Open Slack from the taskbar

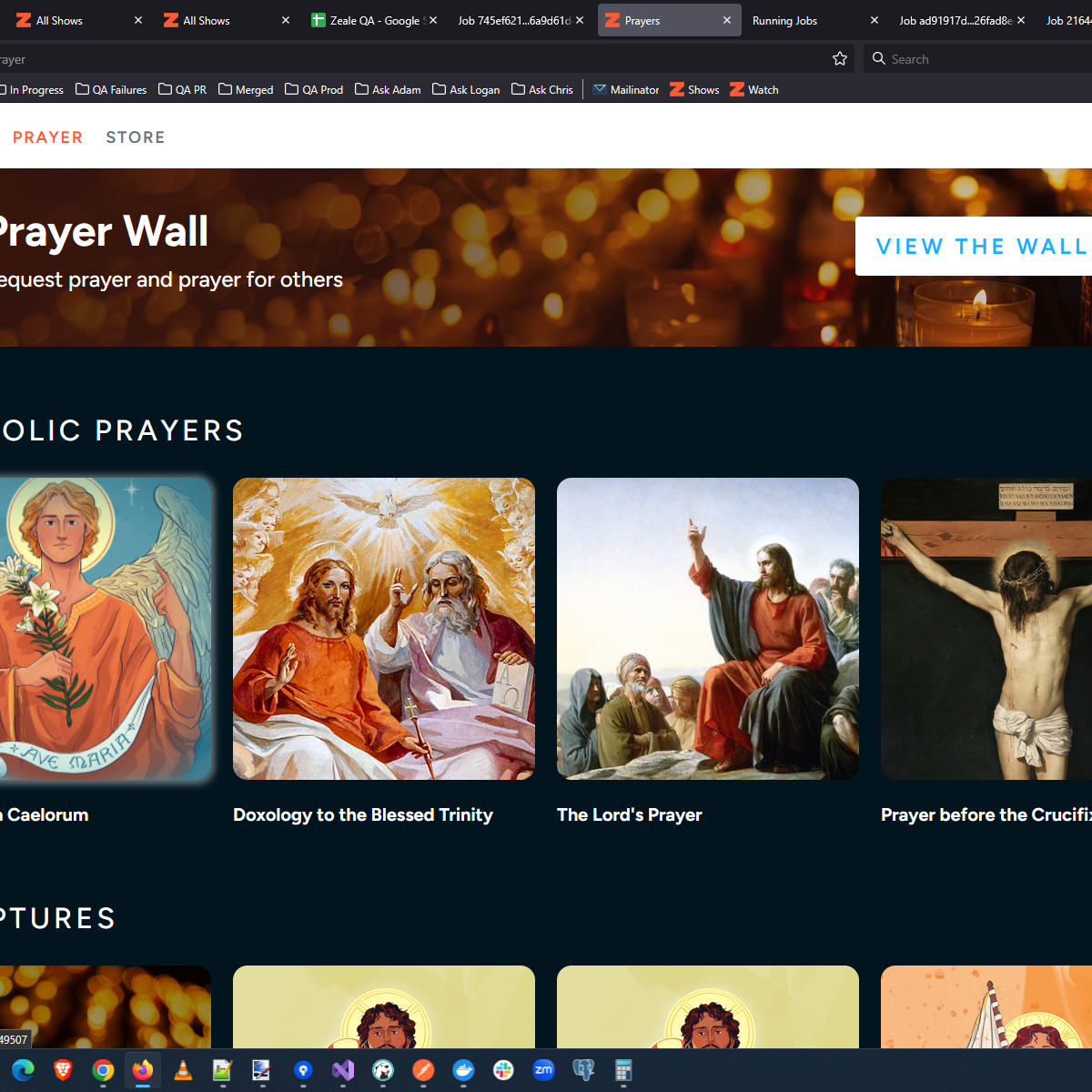pyautogui.click(x=503, y=1070)
